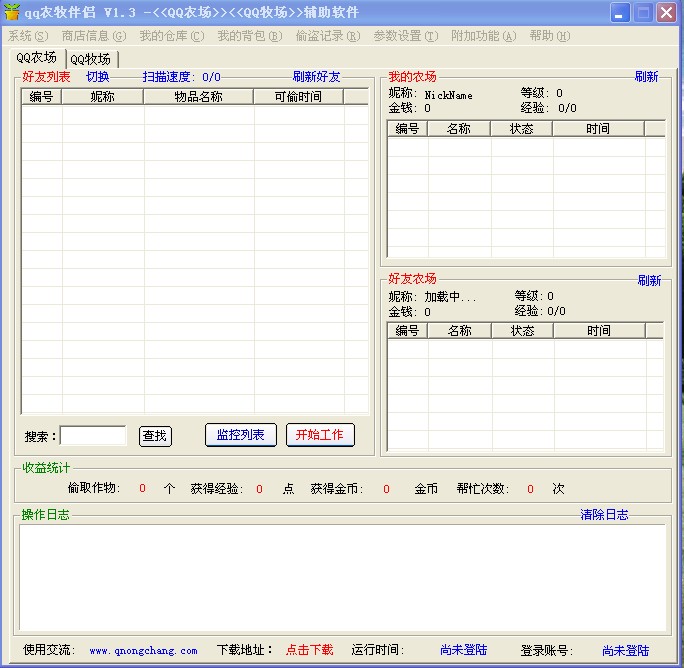
Task: Click the red 开始工作 button
Action: pyautogui.click(x=320, y=435)
